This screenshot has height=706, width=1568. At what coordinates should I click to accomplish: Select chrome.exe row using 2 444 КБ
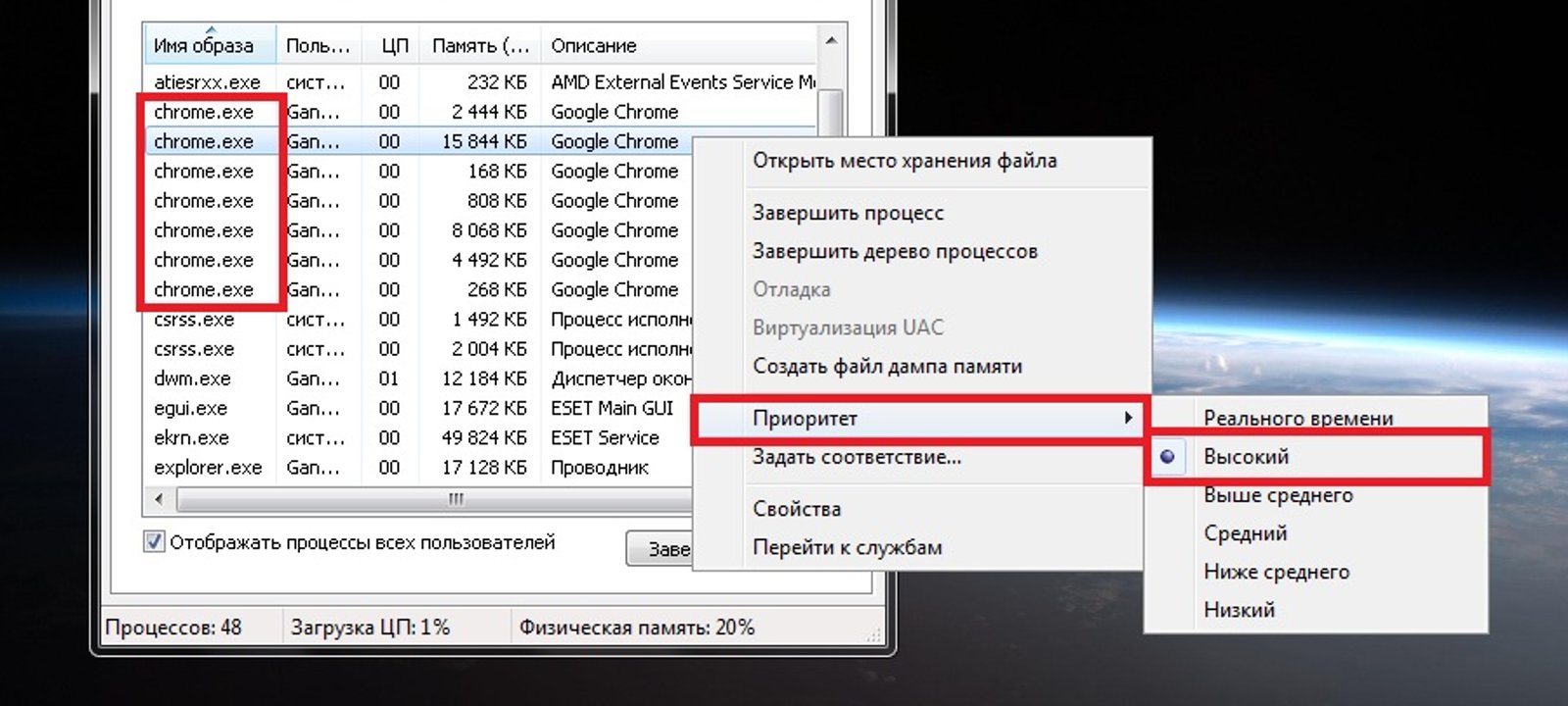[480, 112]
